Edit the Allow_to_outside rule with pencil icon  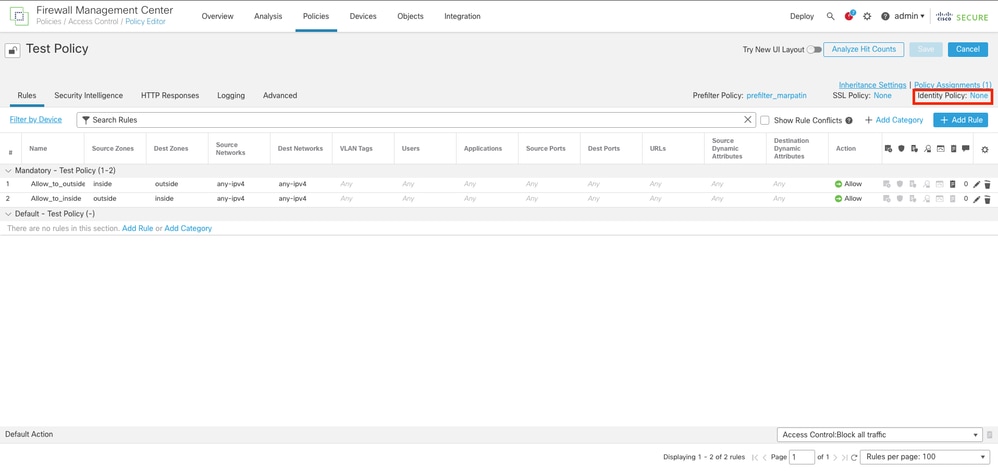(976, 184)
